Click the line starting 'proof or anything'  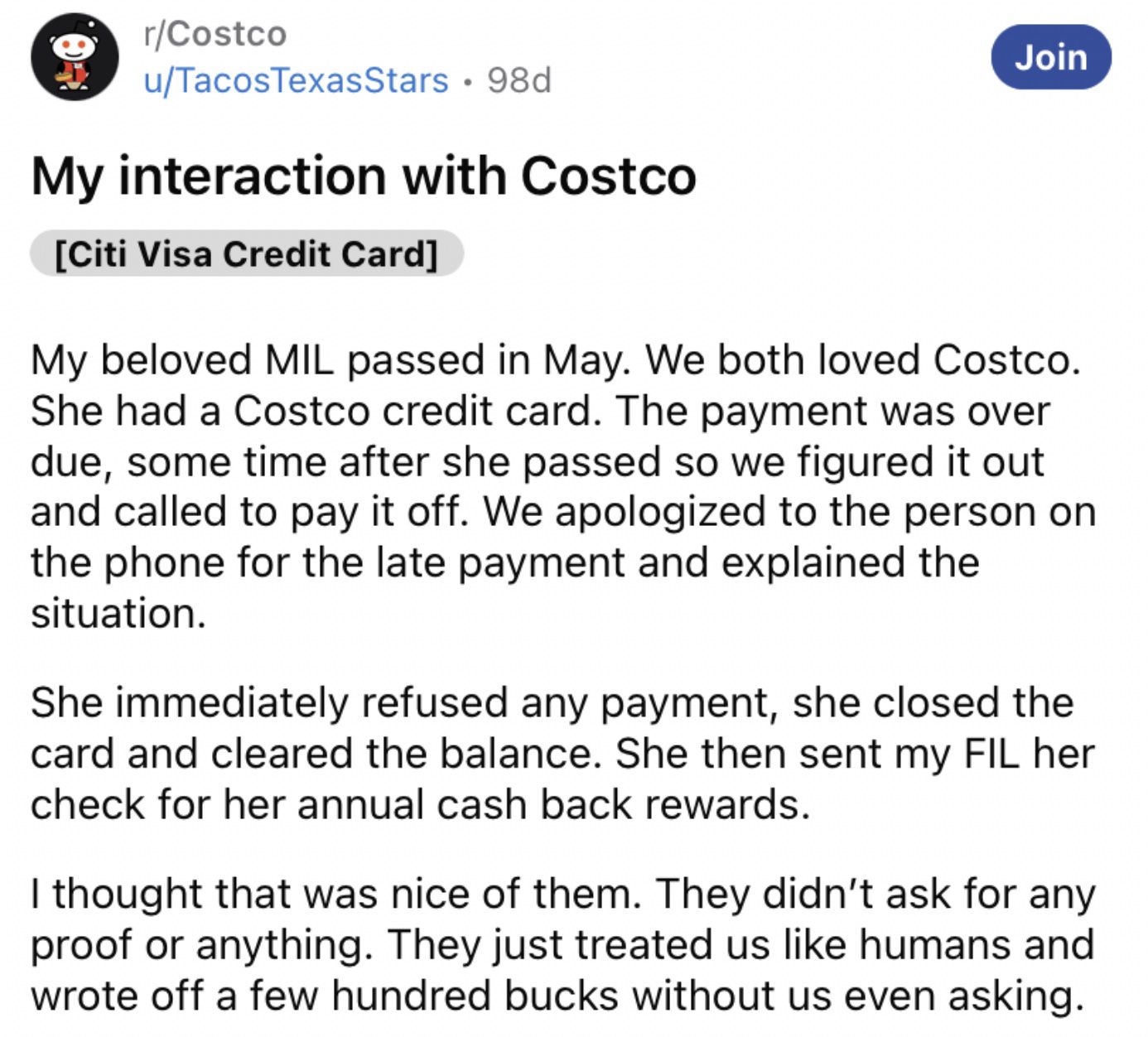pyautogui.click(x=562, y=944)
